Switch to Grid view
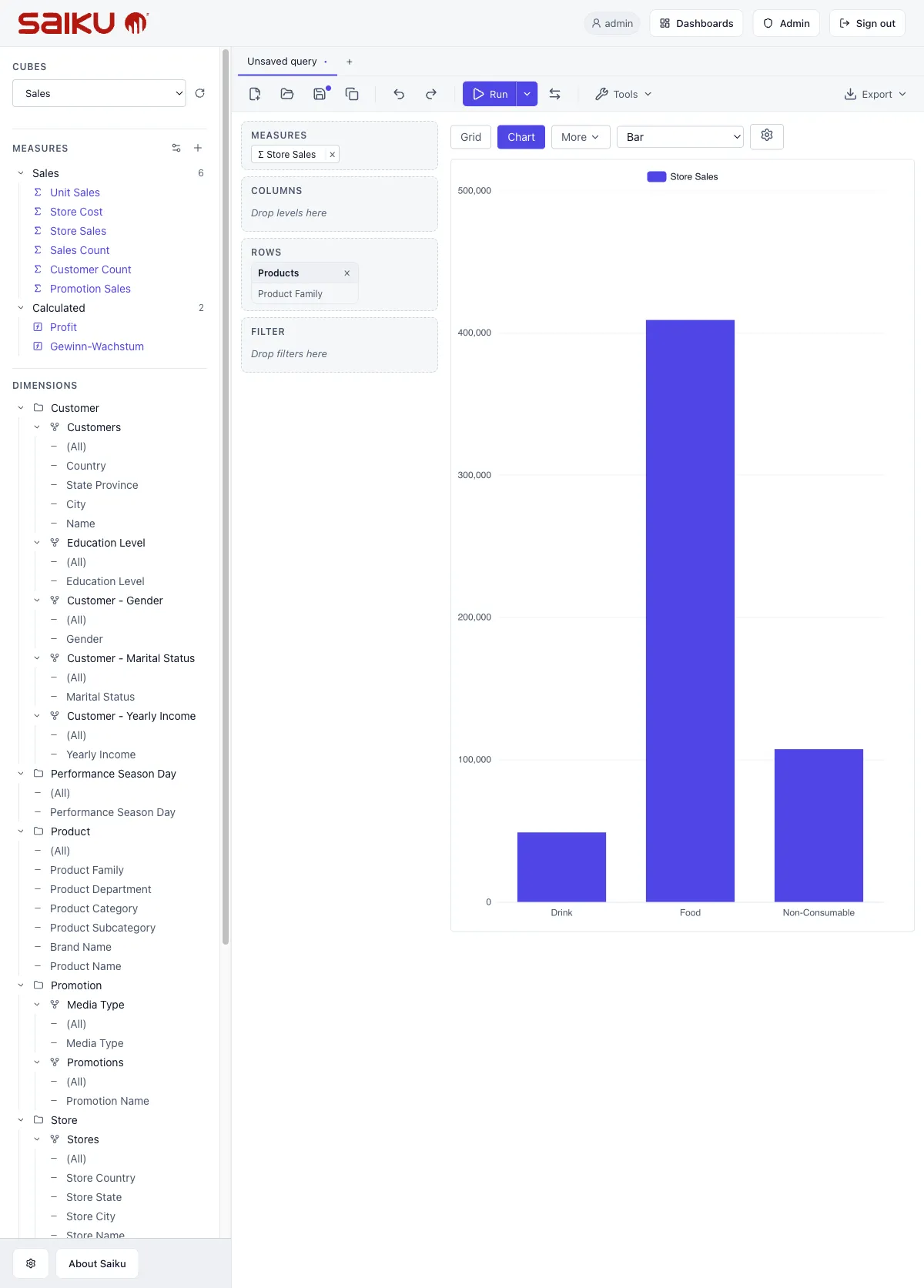The width and height of the screenshot is (924, 1288). 470,137
